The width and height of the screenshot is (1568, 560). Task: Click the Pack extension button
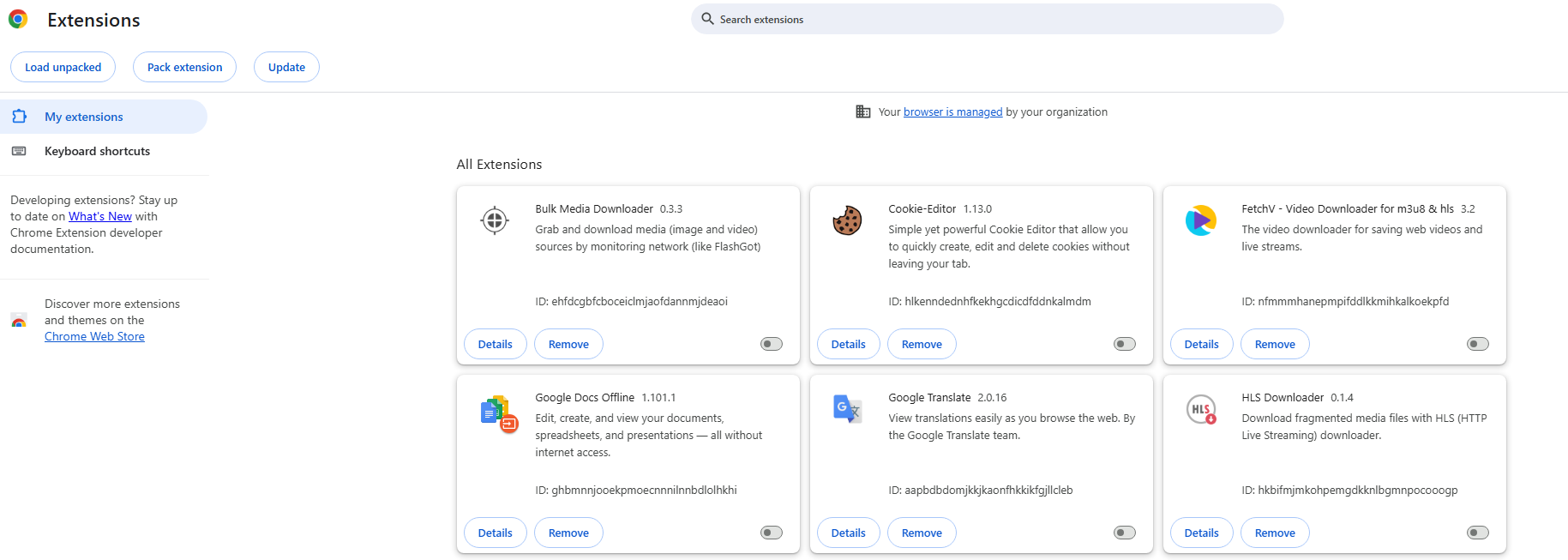coord(184,67)
